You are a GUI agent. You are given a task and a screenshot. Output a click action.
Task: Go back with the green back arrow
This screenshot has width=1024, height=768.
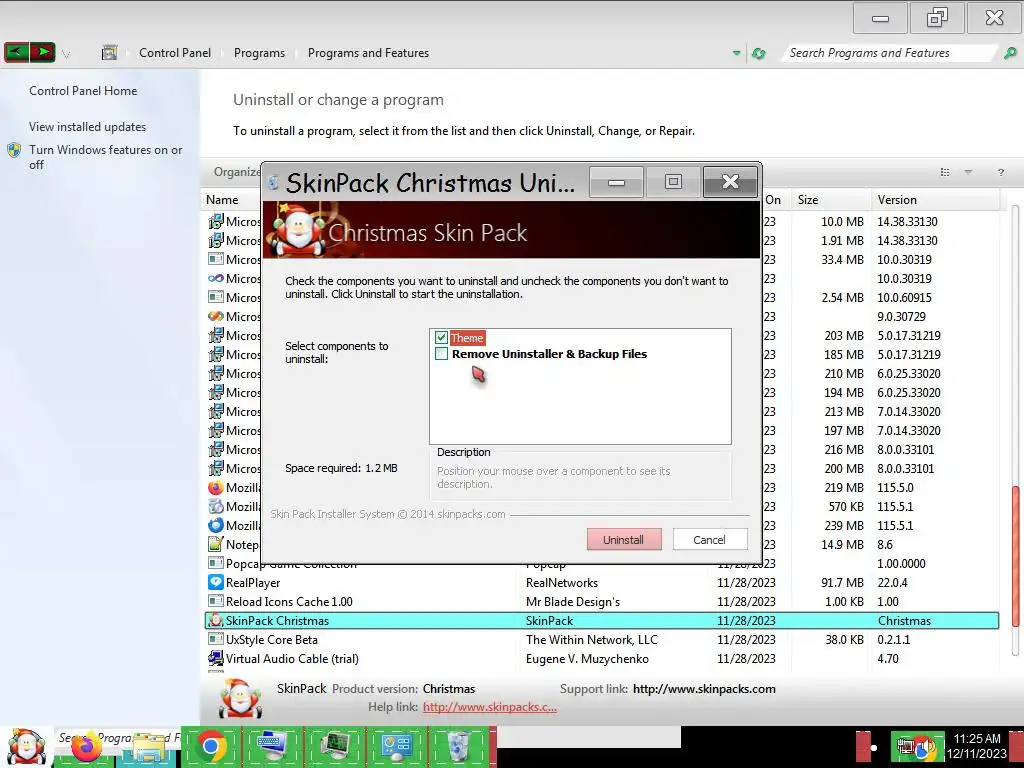(x=16, y=52)
